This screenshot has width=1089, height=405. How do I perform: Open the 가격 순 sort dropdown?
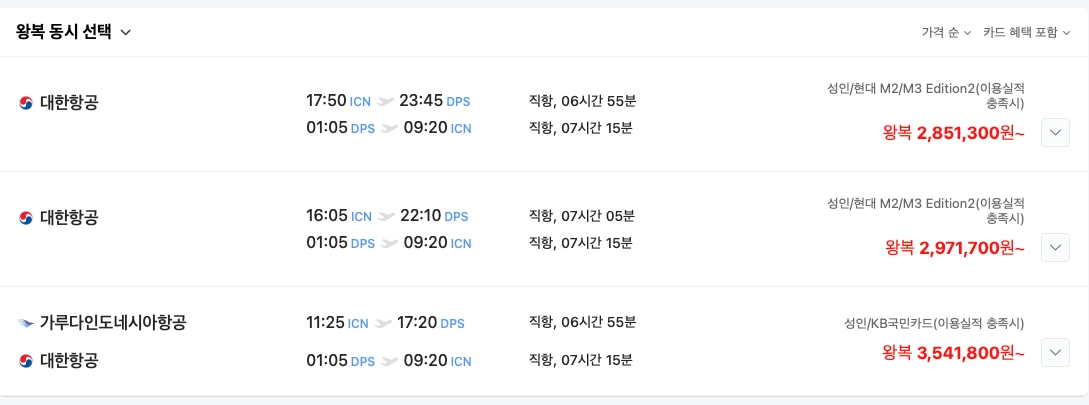tap(945, 32)
